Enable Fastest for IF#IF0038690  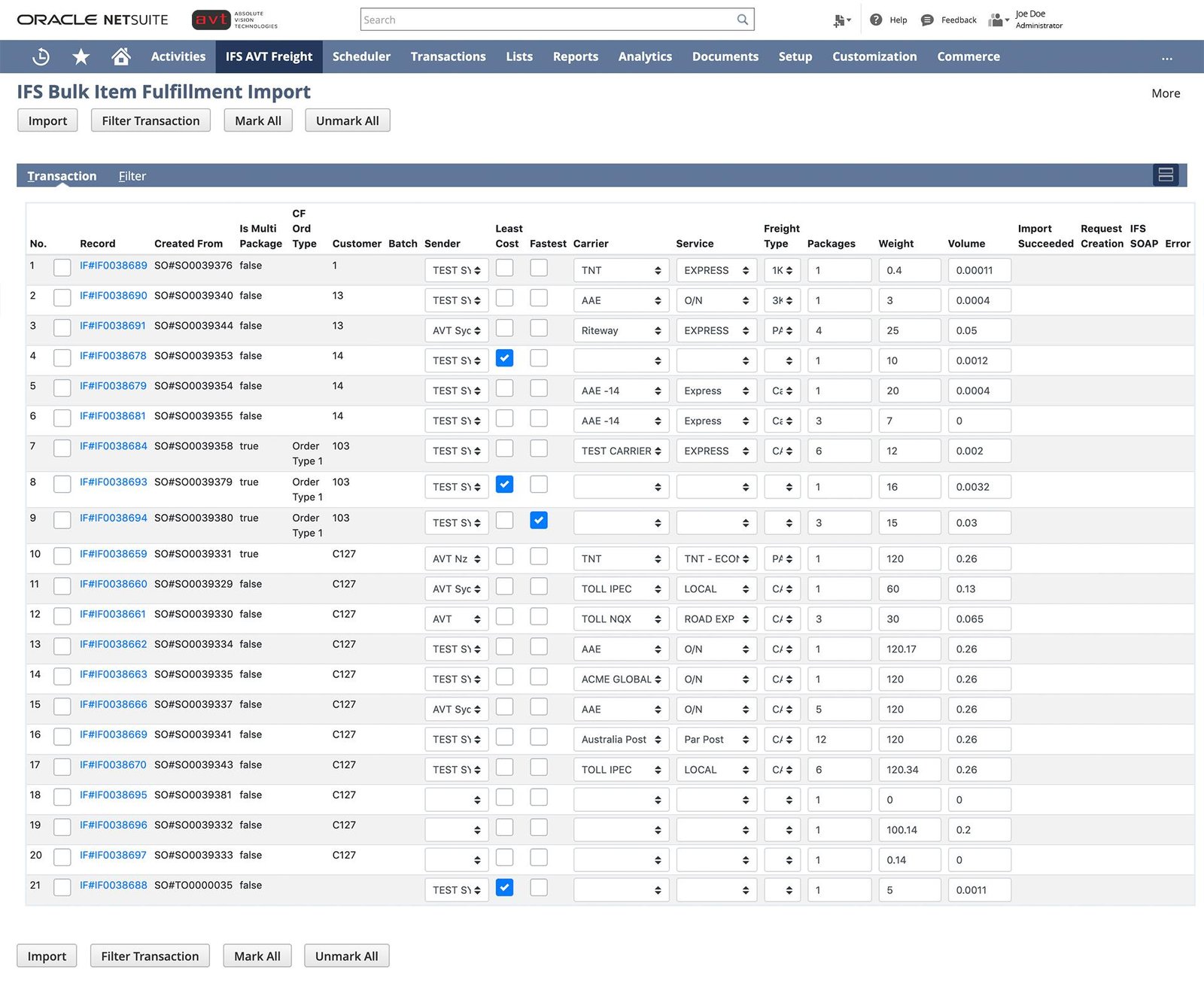tap(539, 298)
